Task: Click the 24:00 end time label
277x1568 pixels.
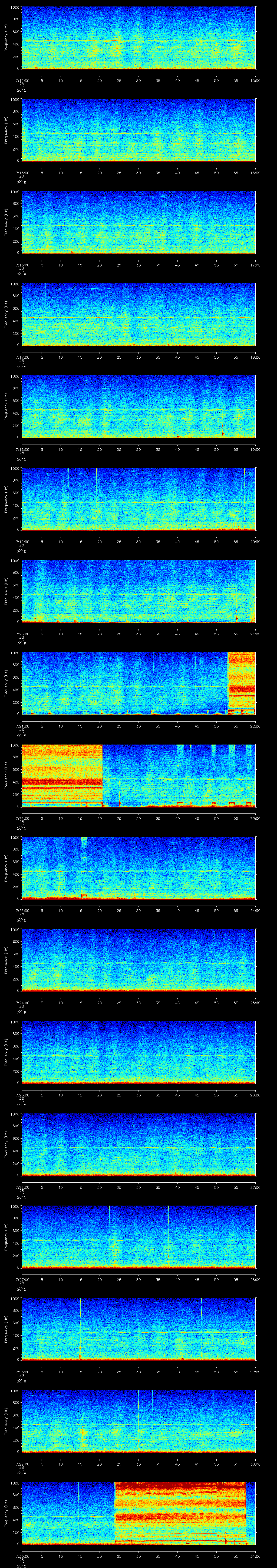Action: pos(256,910)
